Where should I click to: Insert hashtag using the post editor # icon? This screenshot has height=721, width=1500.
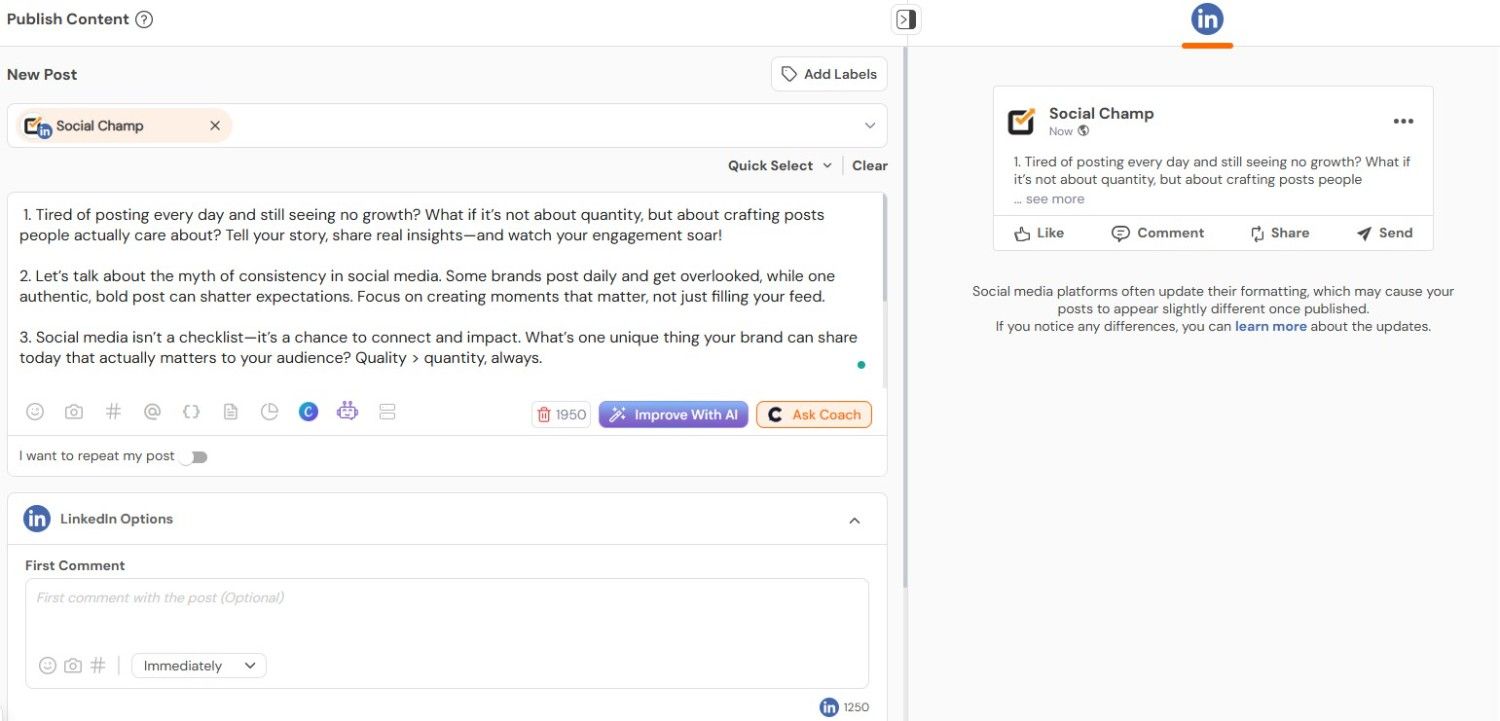pos(113,411)
